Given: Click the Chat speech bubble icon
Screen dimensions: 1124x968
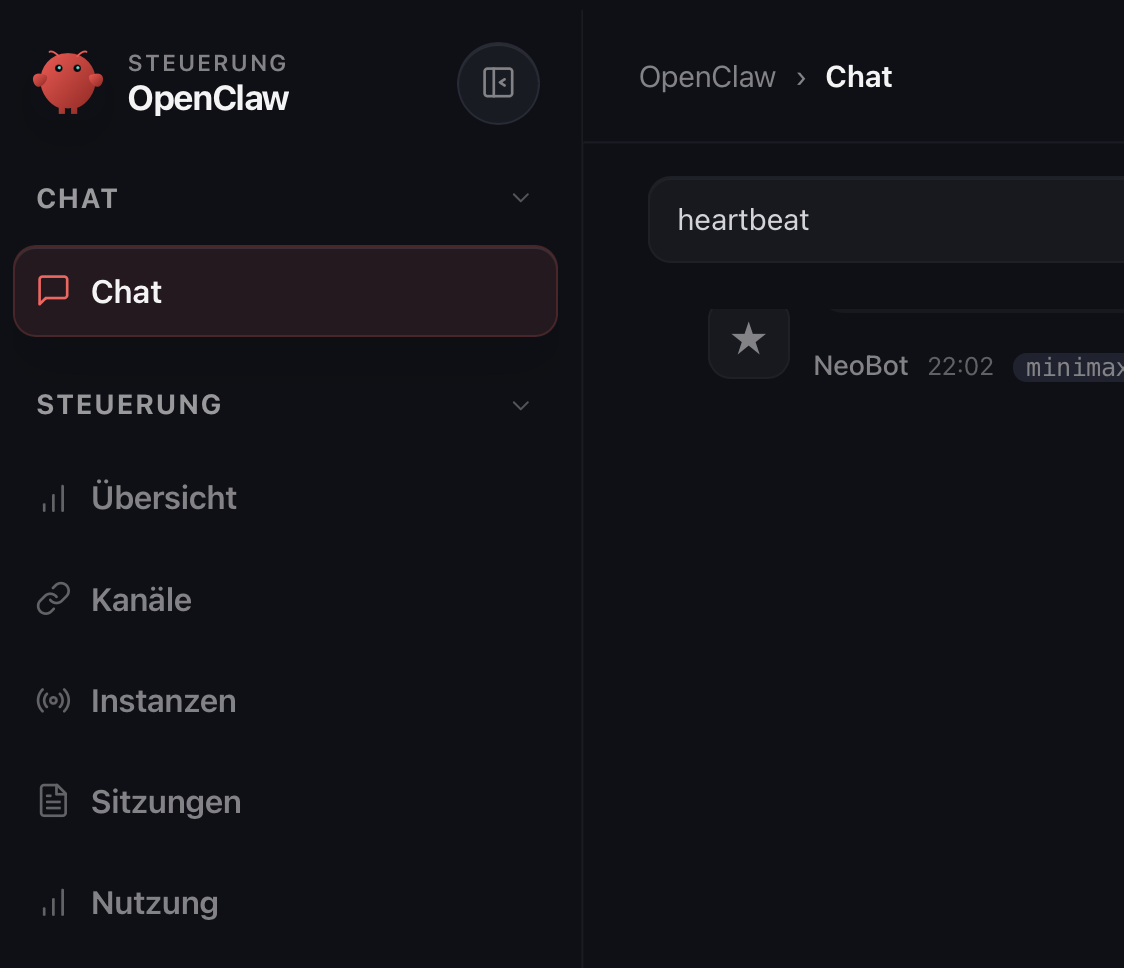Looking at the screenshot, I should [53, 291].
